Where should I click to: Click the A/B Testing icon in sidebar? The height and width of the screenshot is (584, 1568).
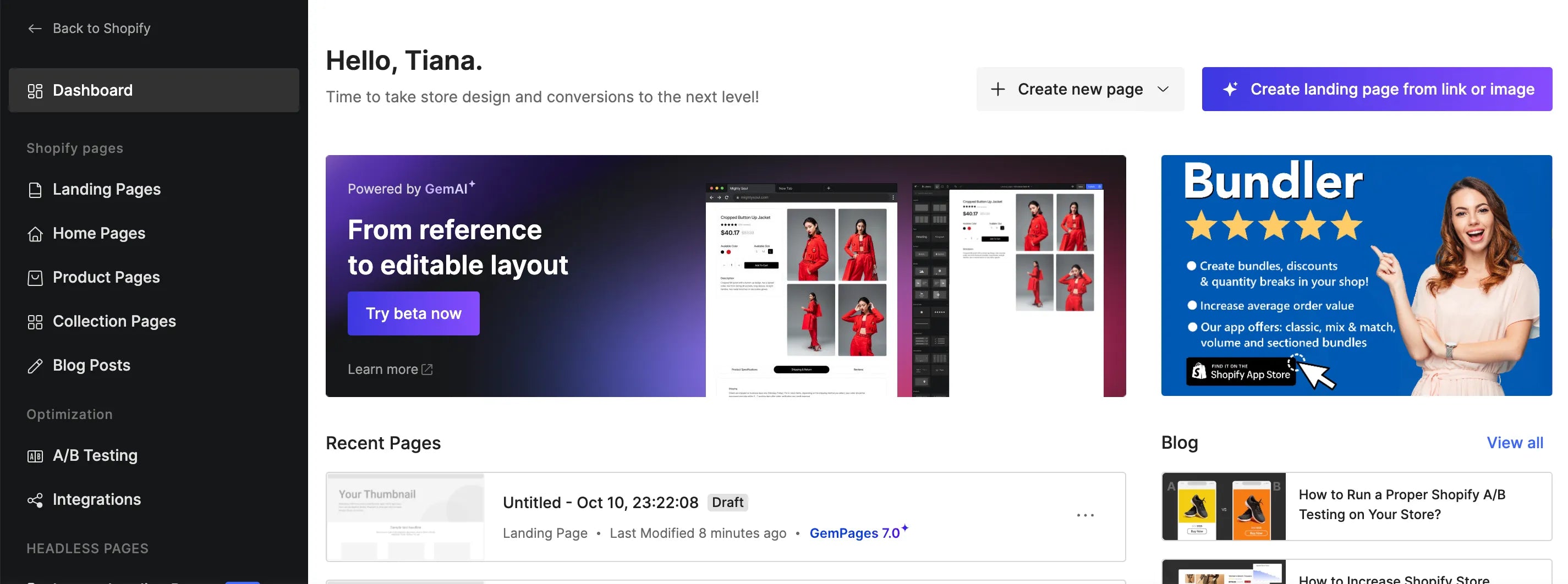pyautogui.click(x=35, y=456)
